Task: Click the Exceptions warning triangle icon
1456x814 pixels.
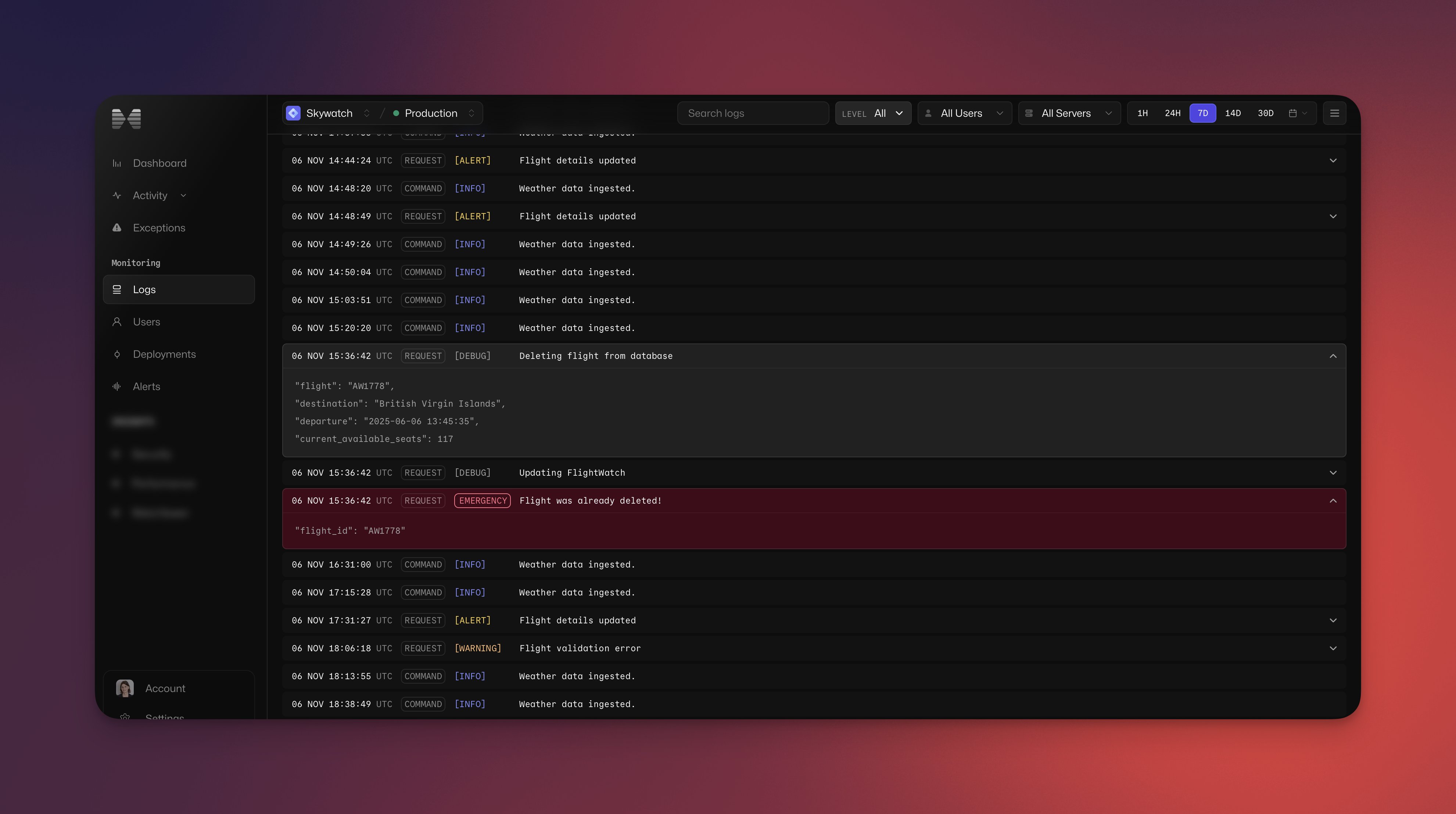Action: click(117, 228)
